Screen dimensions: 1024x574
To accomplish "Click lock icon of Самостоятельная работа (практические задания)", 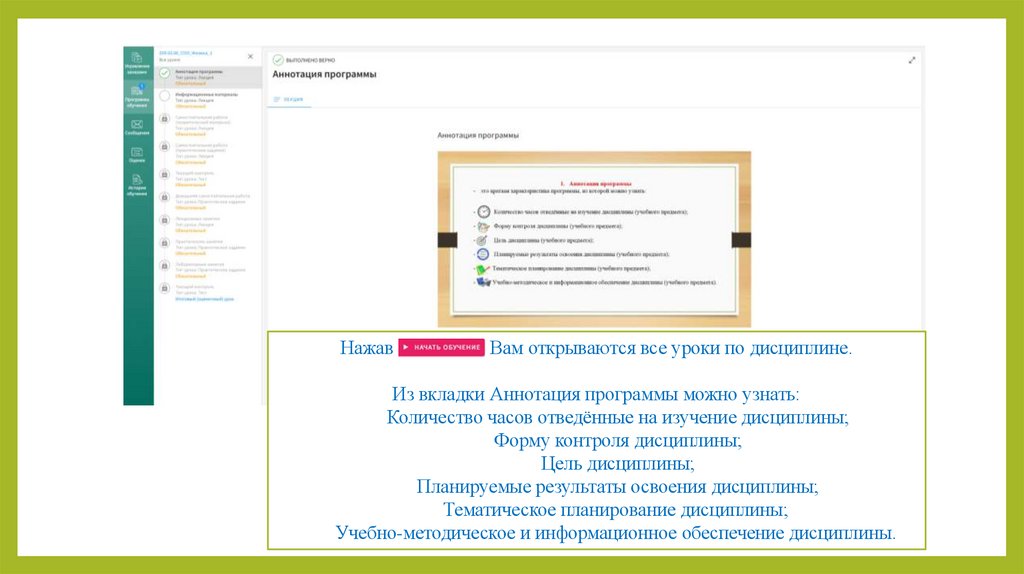I will pyautogui.click(x=165, y=147).
